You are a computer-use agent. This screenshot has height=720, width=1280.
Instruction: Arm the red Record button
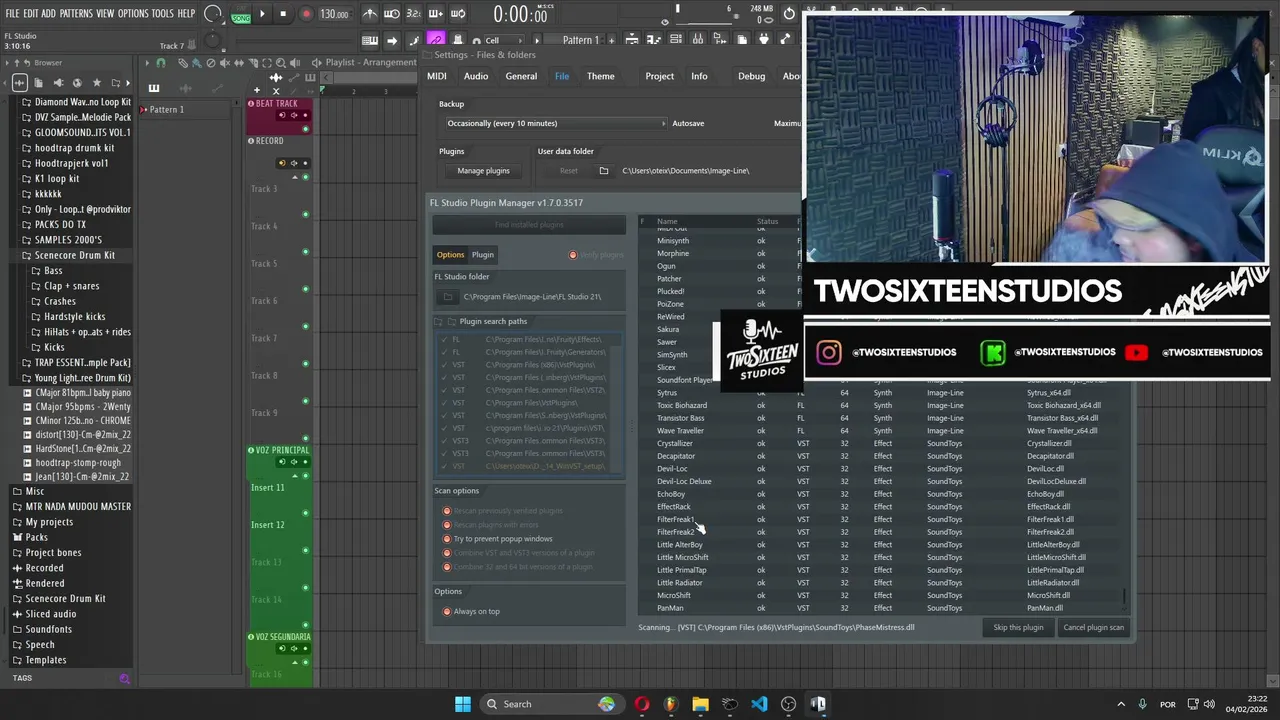pyautogui.click(x=306, y=14)
